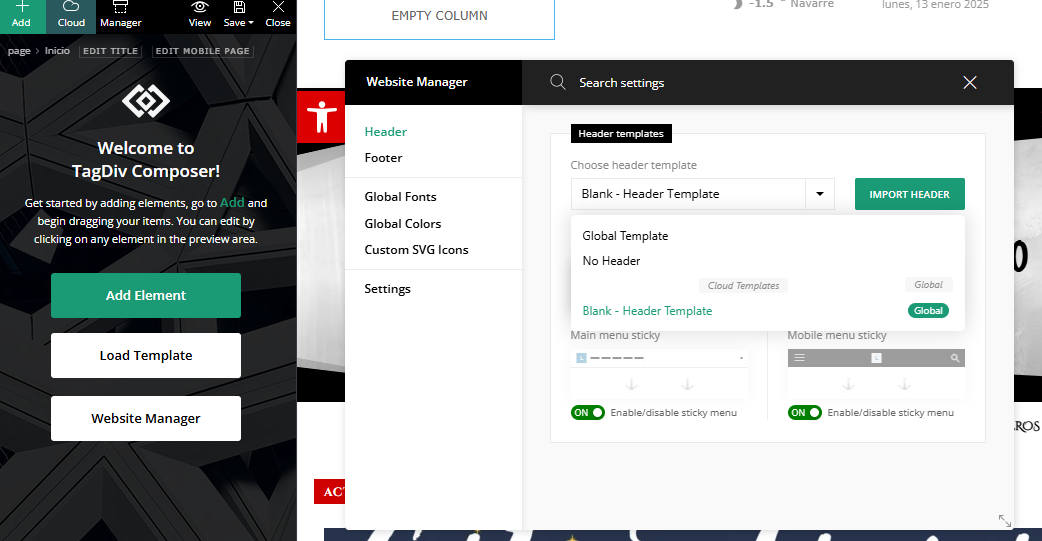Viewport: 1042px width, 541px height.
Task: Choose Blank - Header Template in list
Action: (x=647, y=311)
